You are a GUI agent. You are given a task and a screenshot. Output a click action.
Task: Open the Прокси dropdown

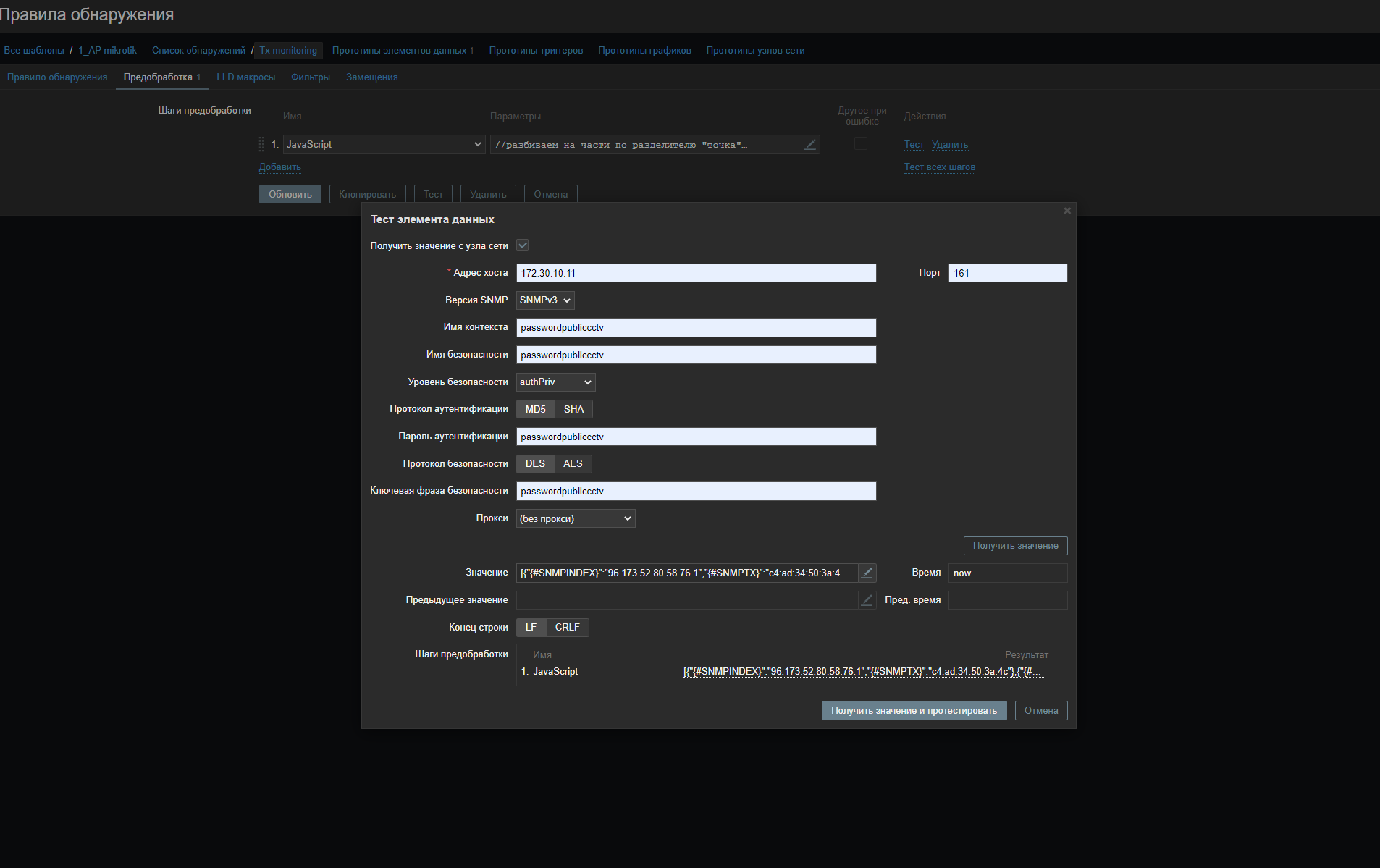[x=576, y=519]
